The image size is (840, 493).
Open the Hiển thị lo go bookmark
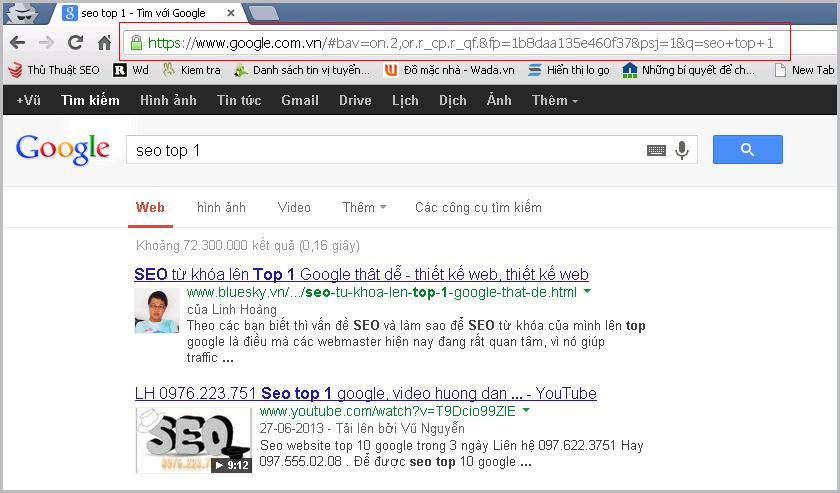click(x=568, y=70)
